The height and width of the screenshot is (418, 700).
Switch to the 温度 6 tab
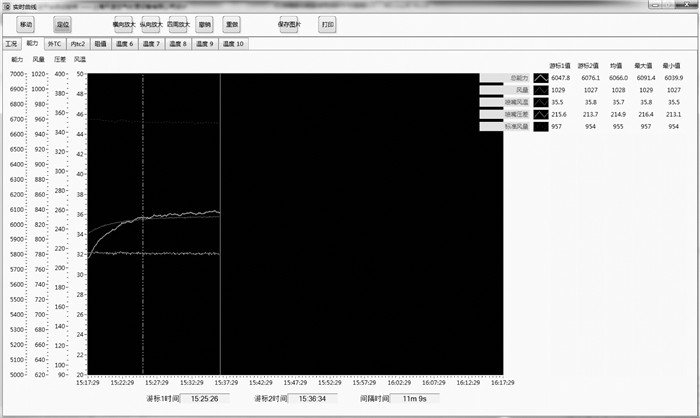125,44
